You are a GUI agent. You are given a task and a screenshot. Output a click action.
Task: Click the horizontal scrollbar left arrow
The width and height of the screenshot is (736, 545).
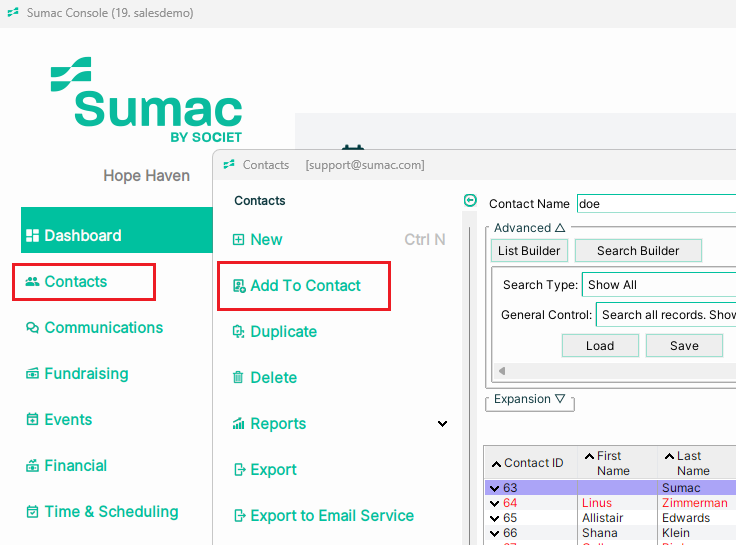(x=502, y=371)
